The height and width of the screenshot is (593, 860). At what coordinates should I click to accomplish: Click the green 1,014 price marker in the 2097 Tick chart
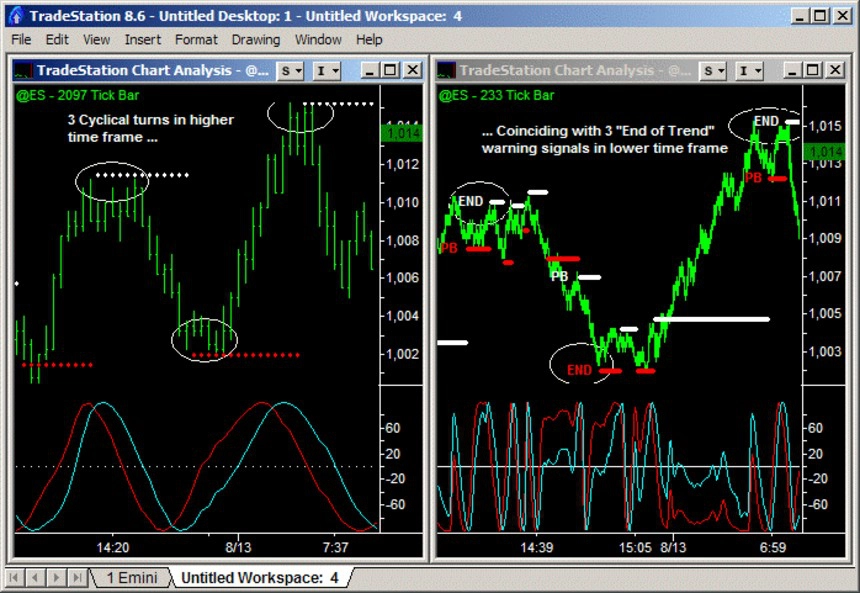[x=402, y=133]
